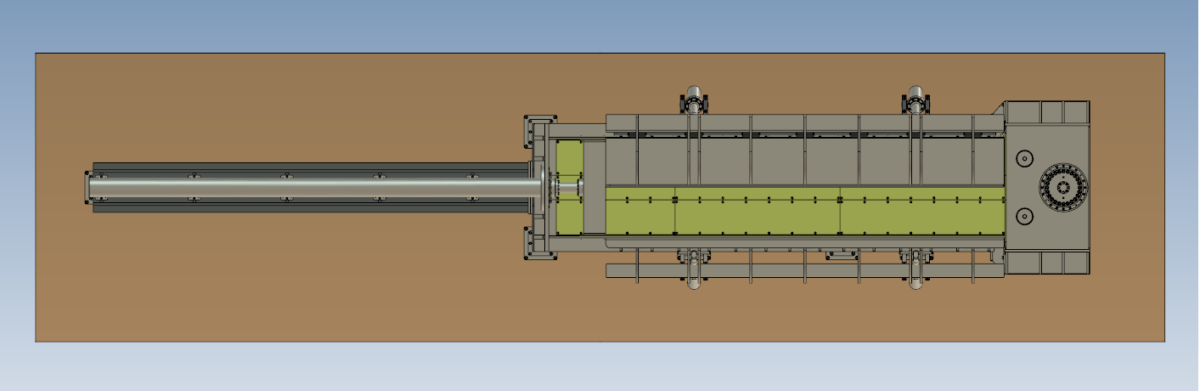Screen dimensions: 1200x391
Task: Pick the upper small circle on the right end block
Action: 1023,158
